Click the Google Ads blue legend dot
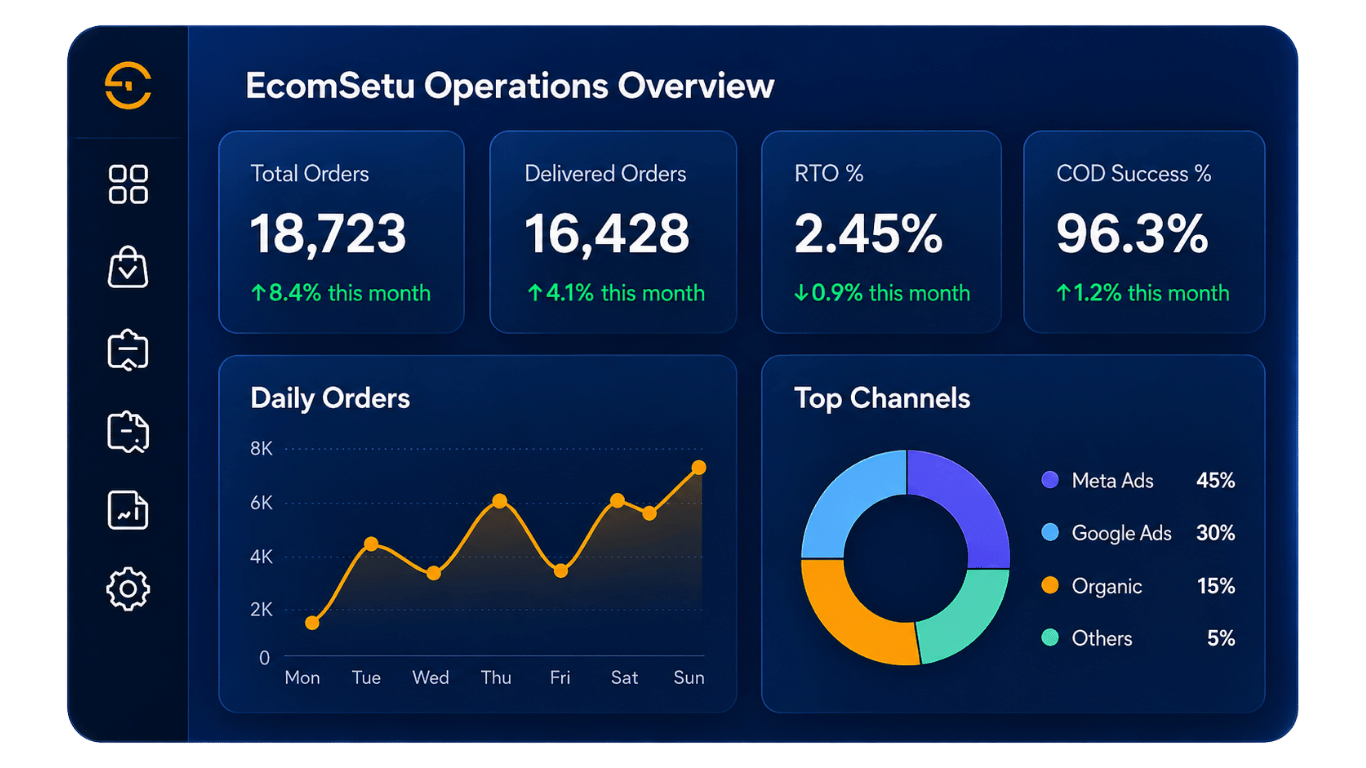Viewport: 1366px width, 768px height. pyautogui.click(x=1050, y=533)
